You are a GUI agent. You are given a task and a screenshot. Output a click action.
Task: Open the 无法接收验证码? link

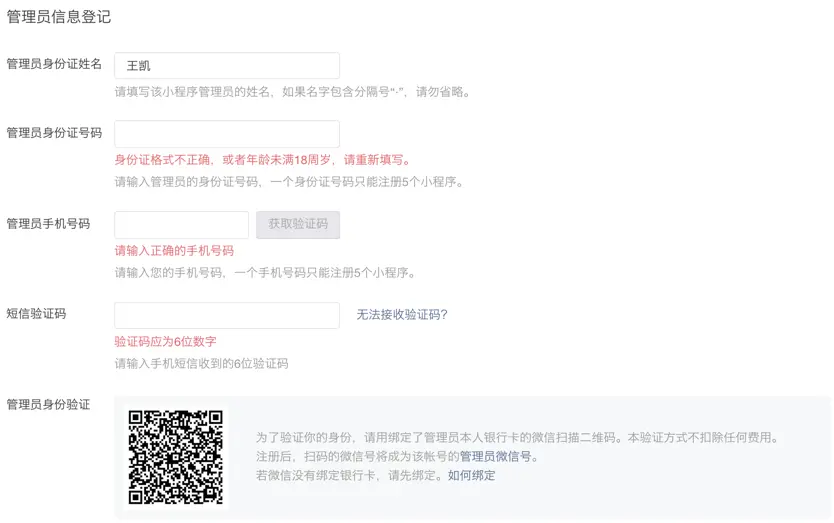pos(402,314)
